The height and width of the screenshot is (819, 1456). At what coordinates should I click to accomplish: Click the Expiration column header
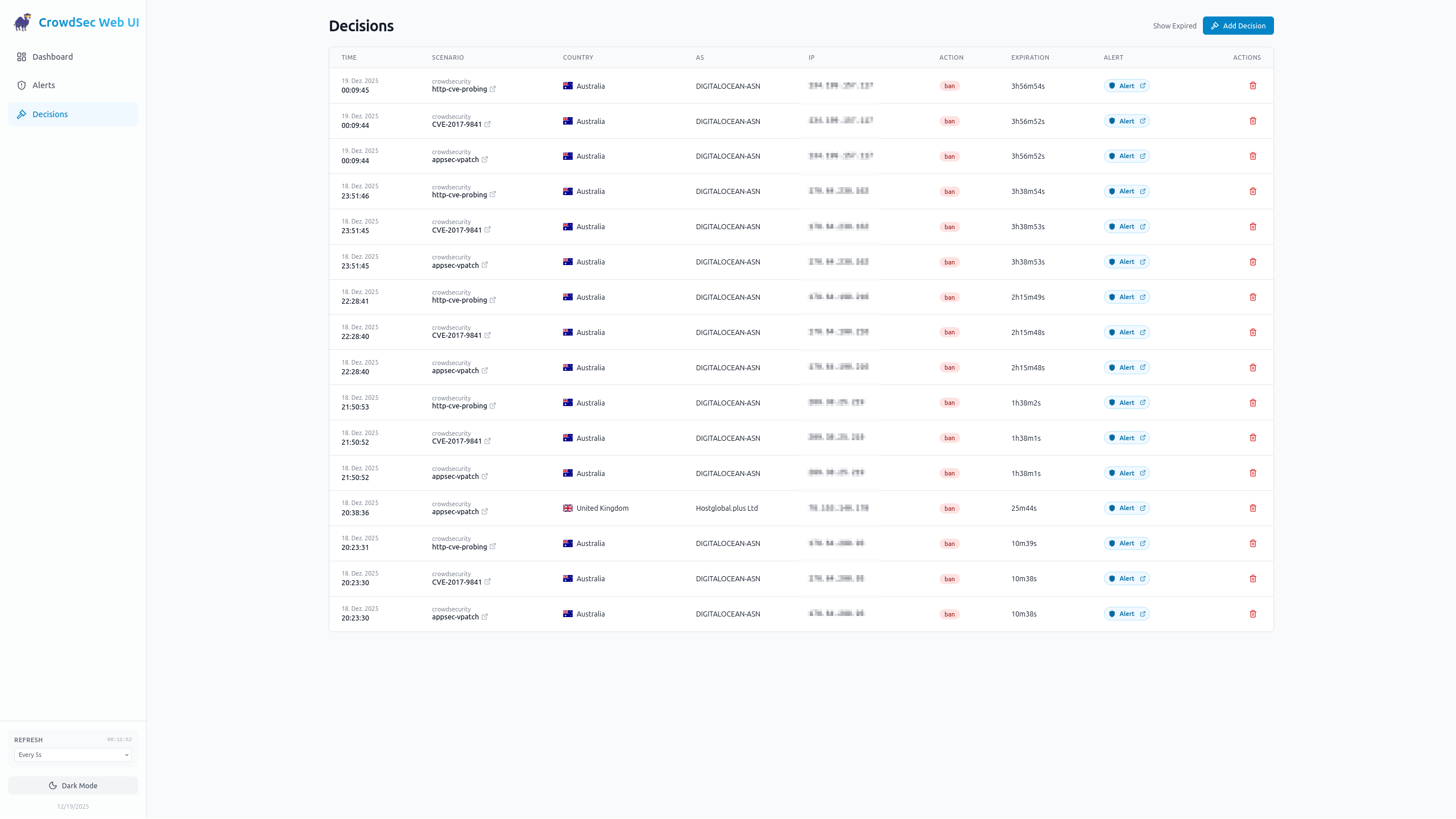click(x=1029, y=57)
